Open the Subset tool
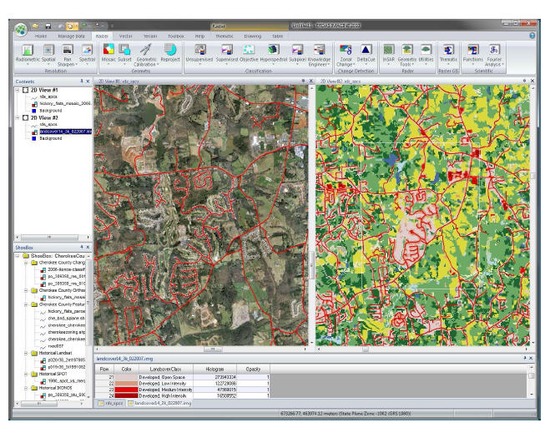 pyautogui.click(x=125, y=53)
